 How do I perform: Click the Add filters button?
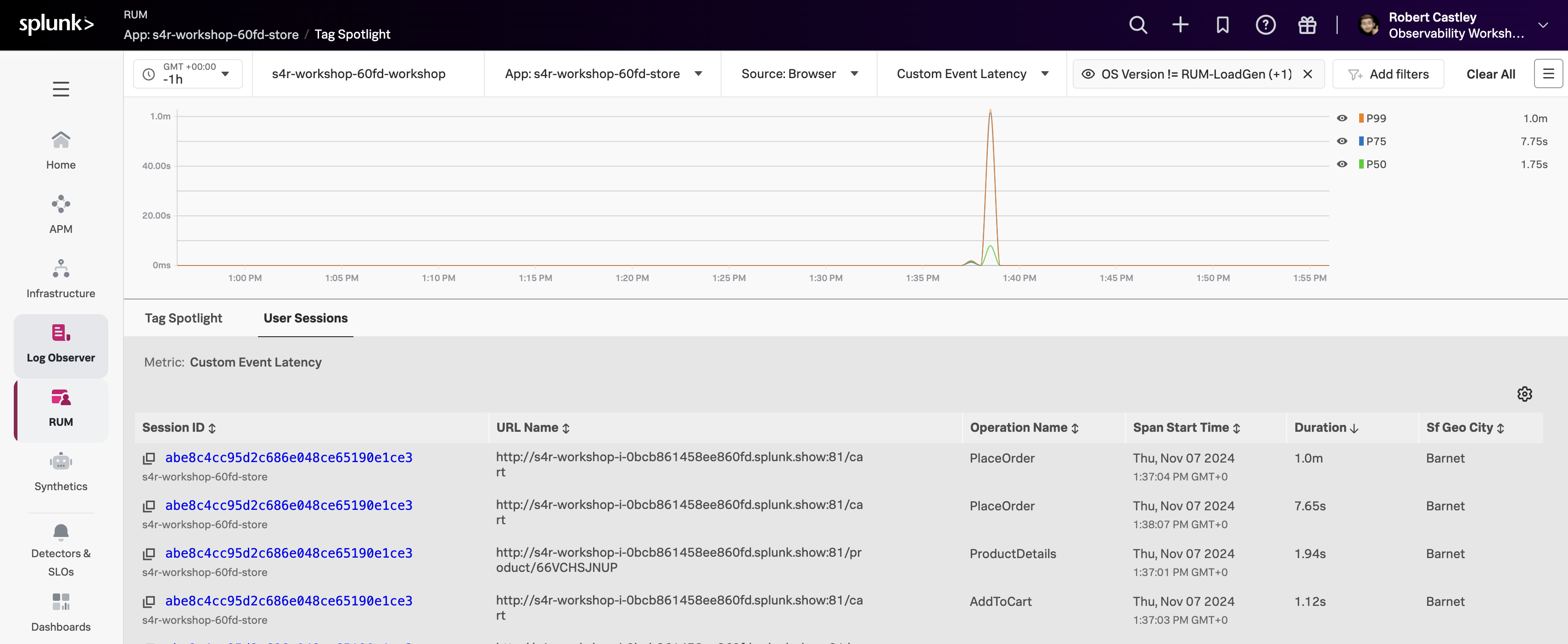1388,73
